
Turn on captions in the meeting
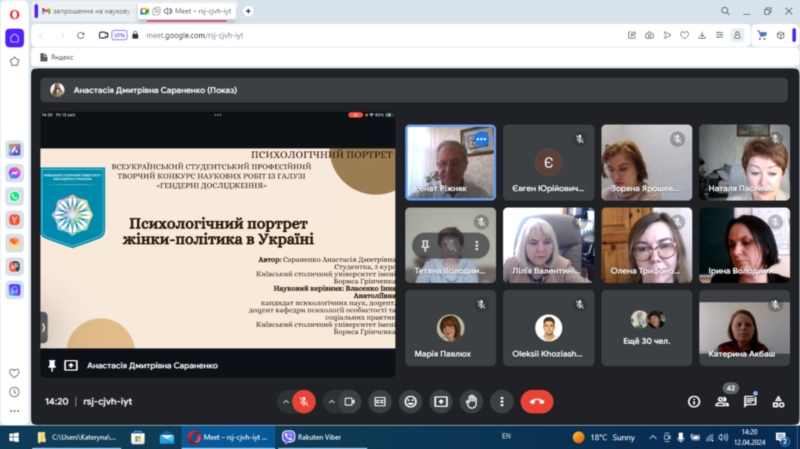click(x=380, y=401)
